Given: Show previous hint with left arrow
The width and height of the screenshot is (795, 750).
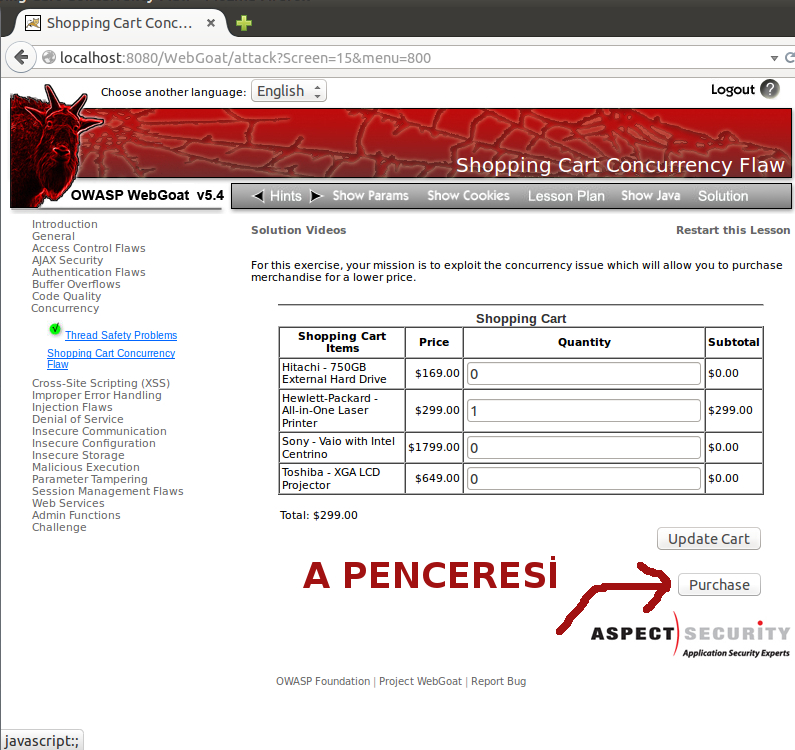Looking at the screenshot, I should coord(258,196).
